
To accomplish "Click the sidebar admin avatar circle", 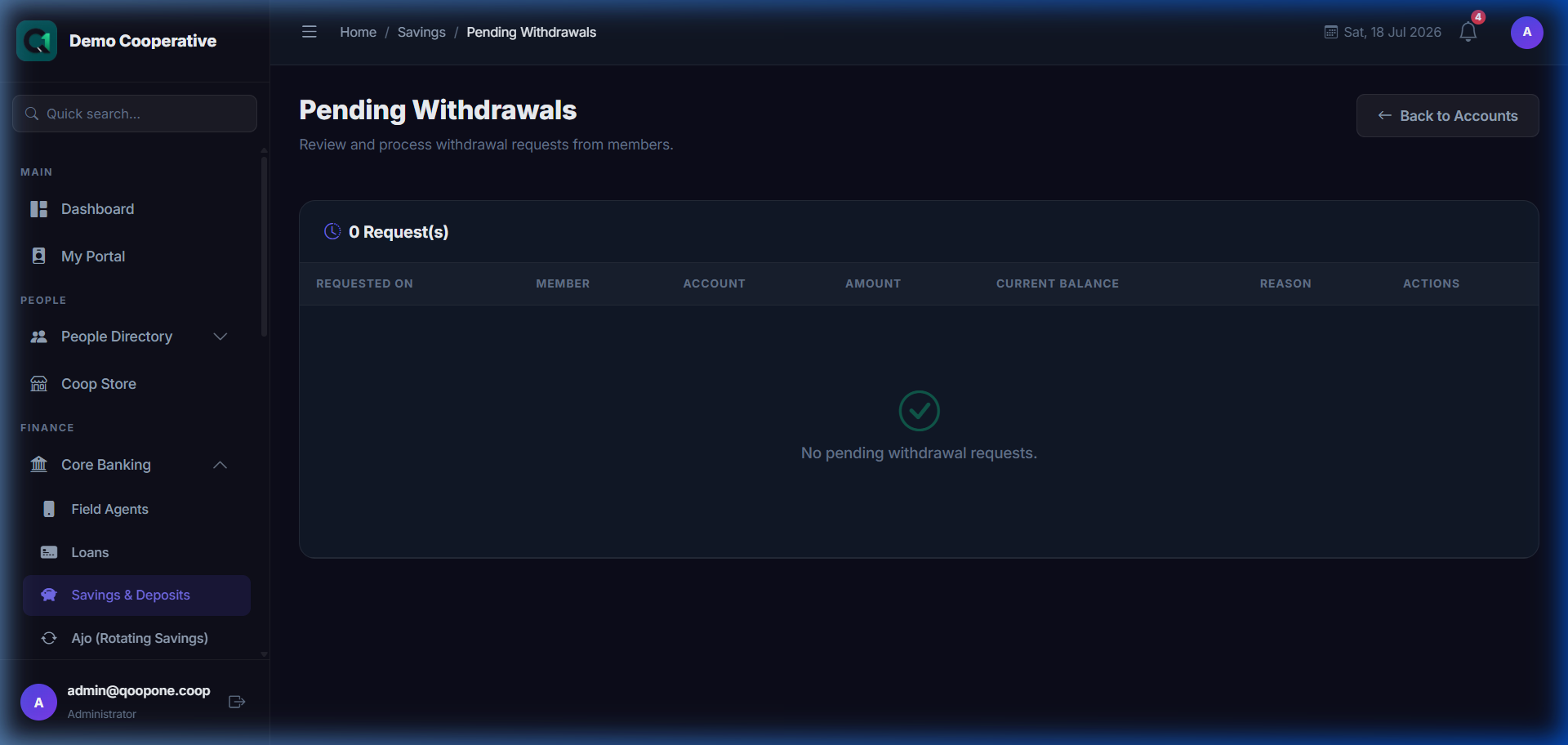I will point(38,703).
